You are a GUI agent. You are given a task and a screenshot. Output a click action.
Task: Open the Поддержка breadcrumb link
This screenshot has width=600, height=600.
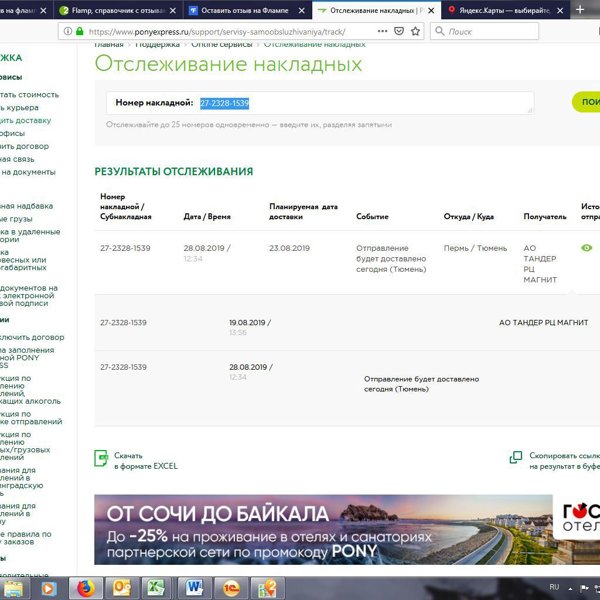coord(157,45)
